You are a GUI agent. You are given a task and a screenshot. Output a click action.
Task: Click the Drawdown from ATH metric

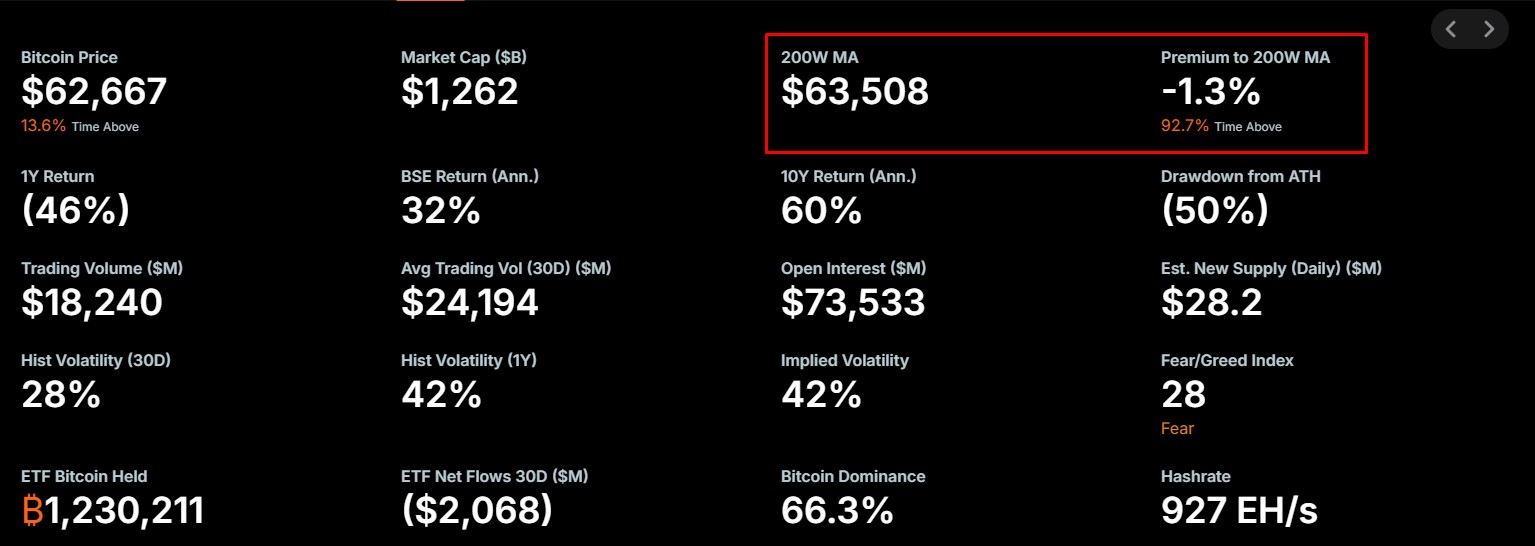click(x=1241, y=198)
